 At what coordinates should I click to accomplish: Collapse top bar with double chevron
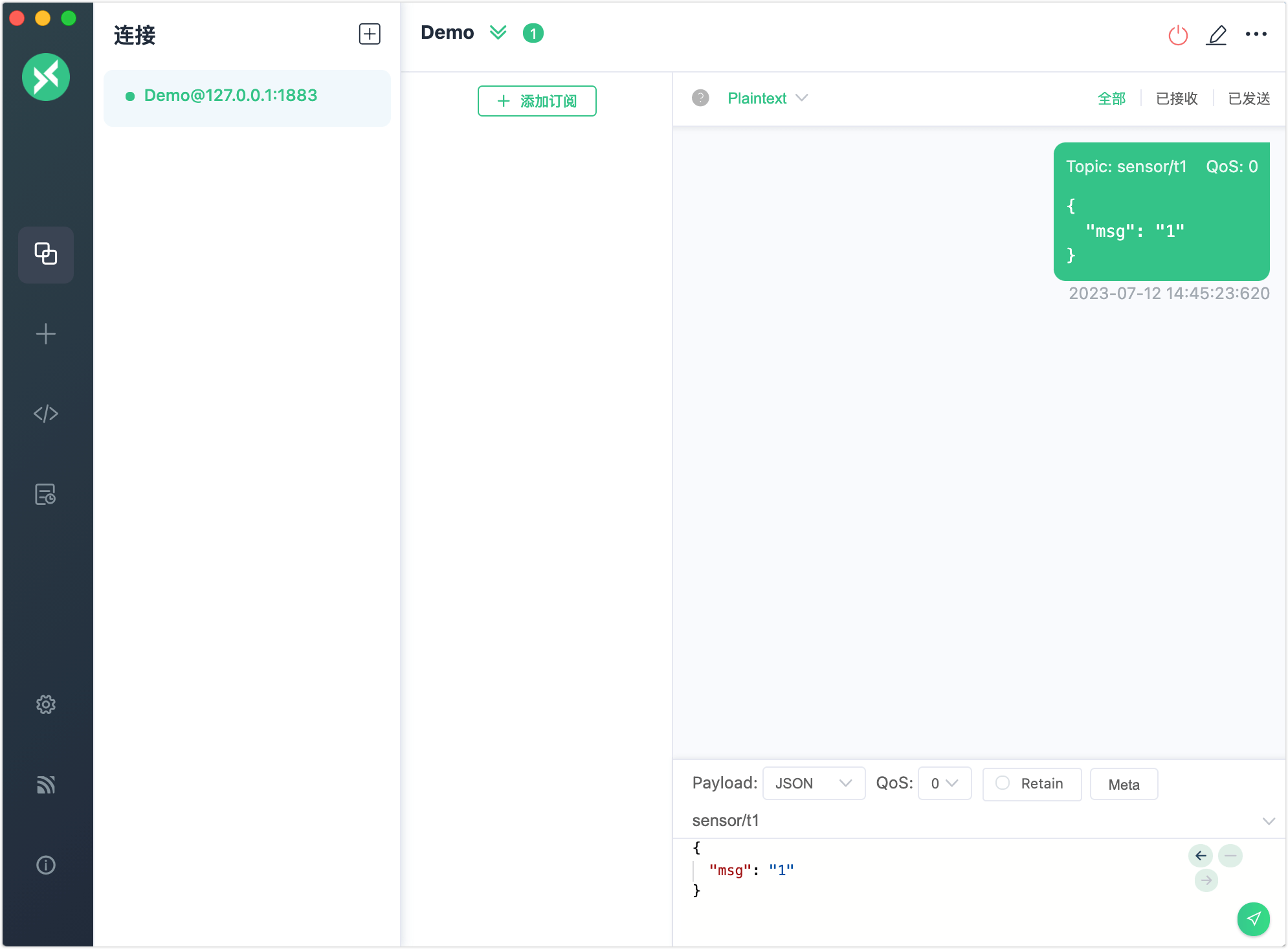[x=498, y=32]
